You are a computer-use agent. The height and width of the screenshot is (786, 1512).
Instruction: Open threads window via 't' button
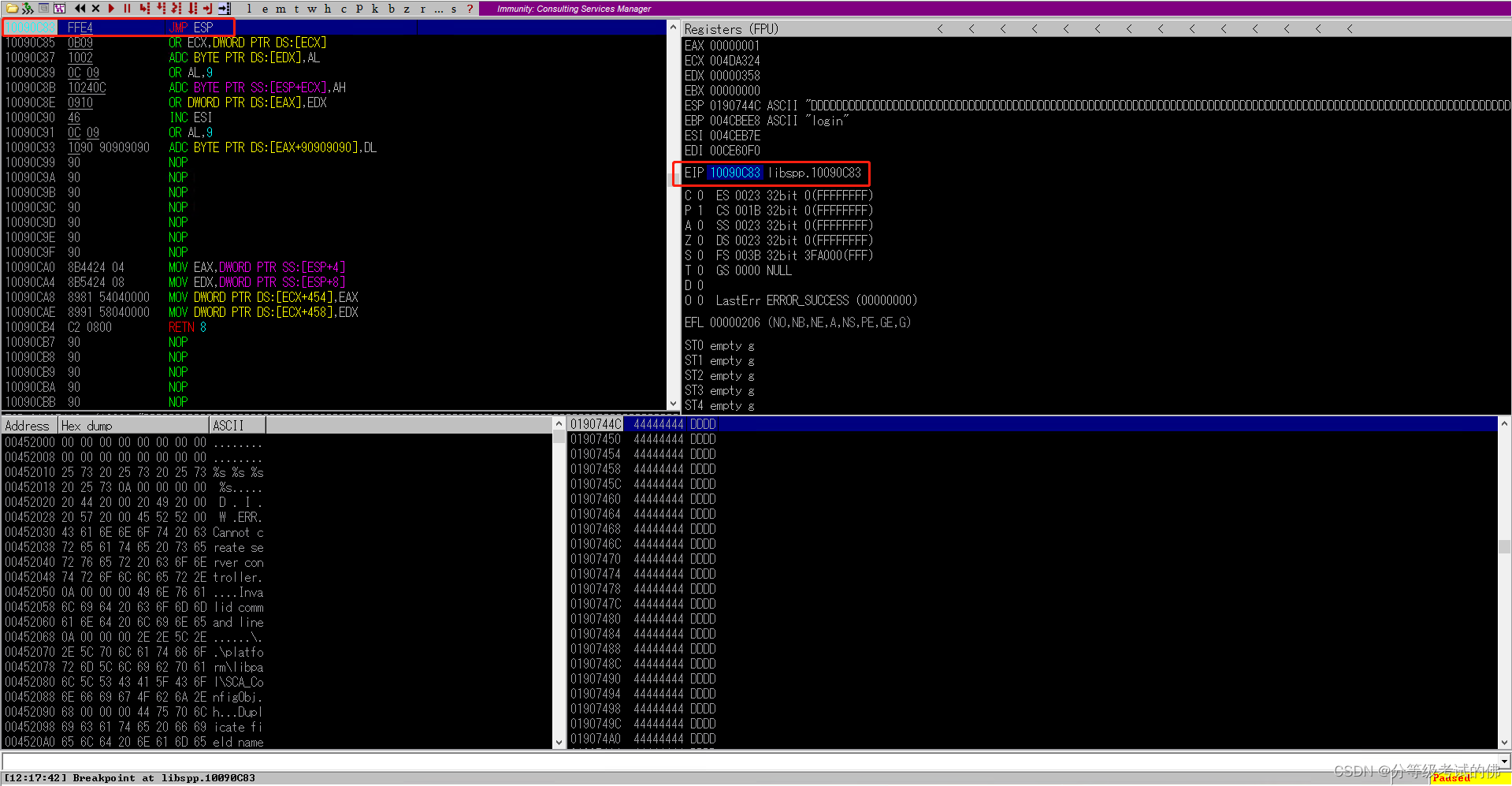coord(296,9)
